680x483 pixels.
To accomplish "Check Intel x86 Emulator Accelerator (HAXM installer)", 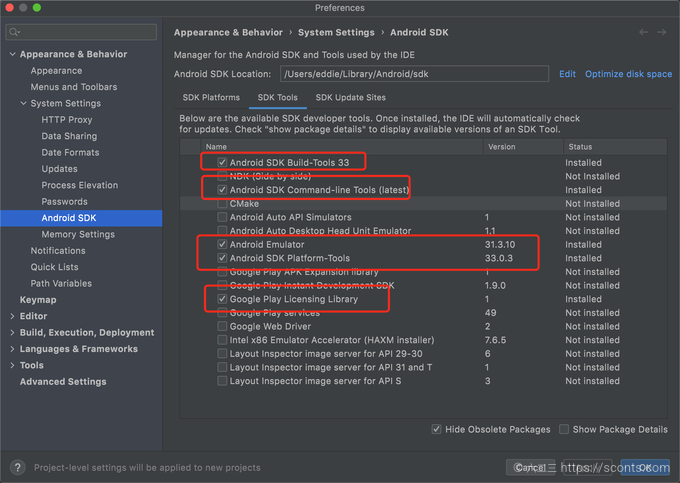I will (222, 340).
